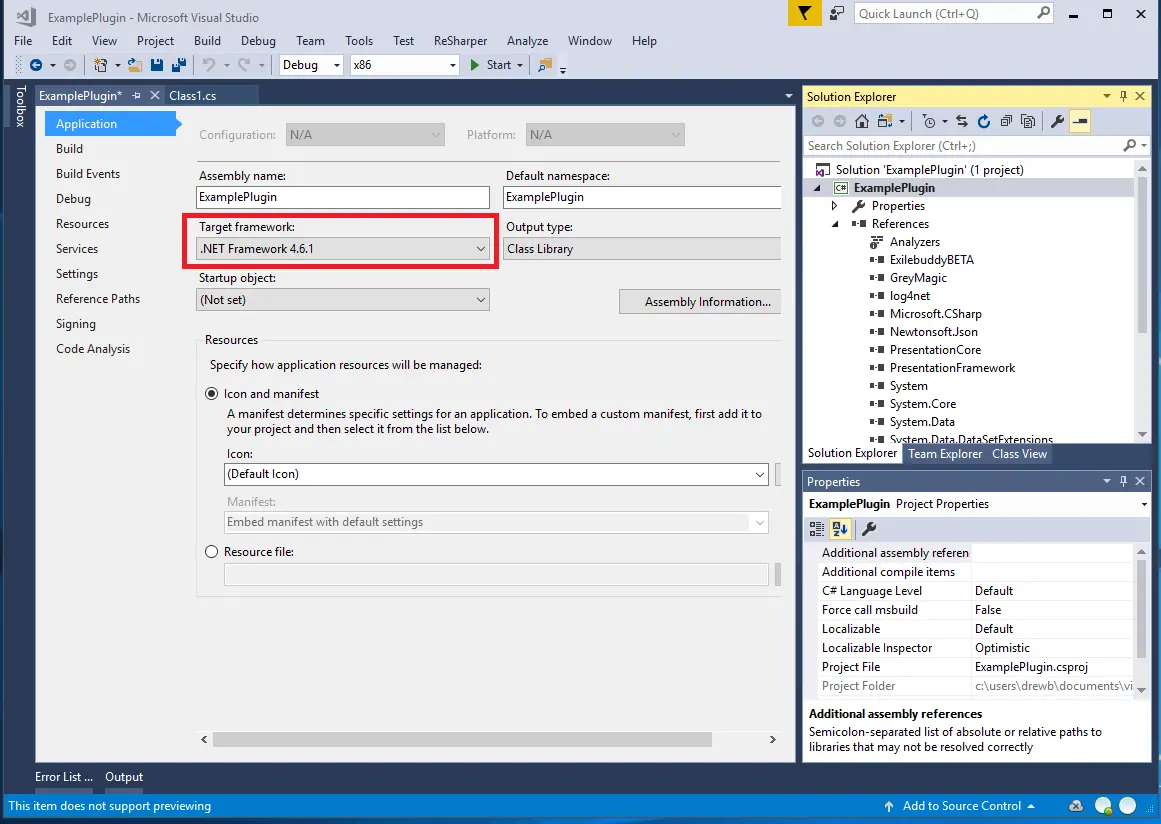Click the Default namespace input field
Image resolution: width=1161 pixels, height=824 pixels.
click(642, 197)
